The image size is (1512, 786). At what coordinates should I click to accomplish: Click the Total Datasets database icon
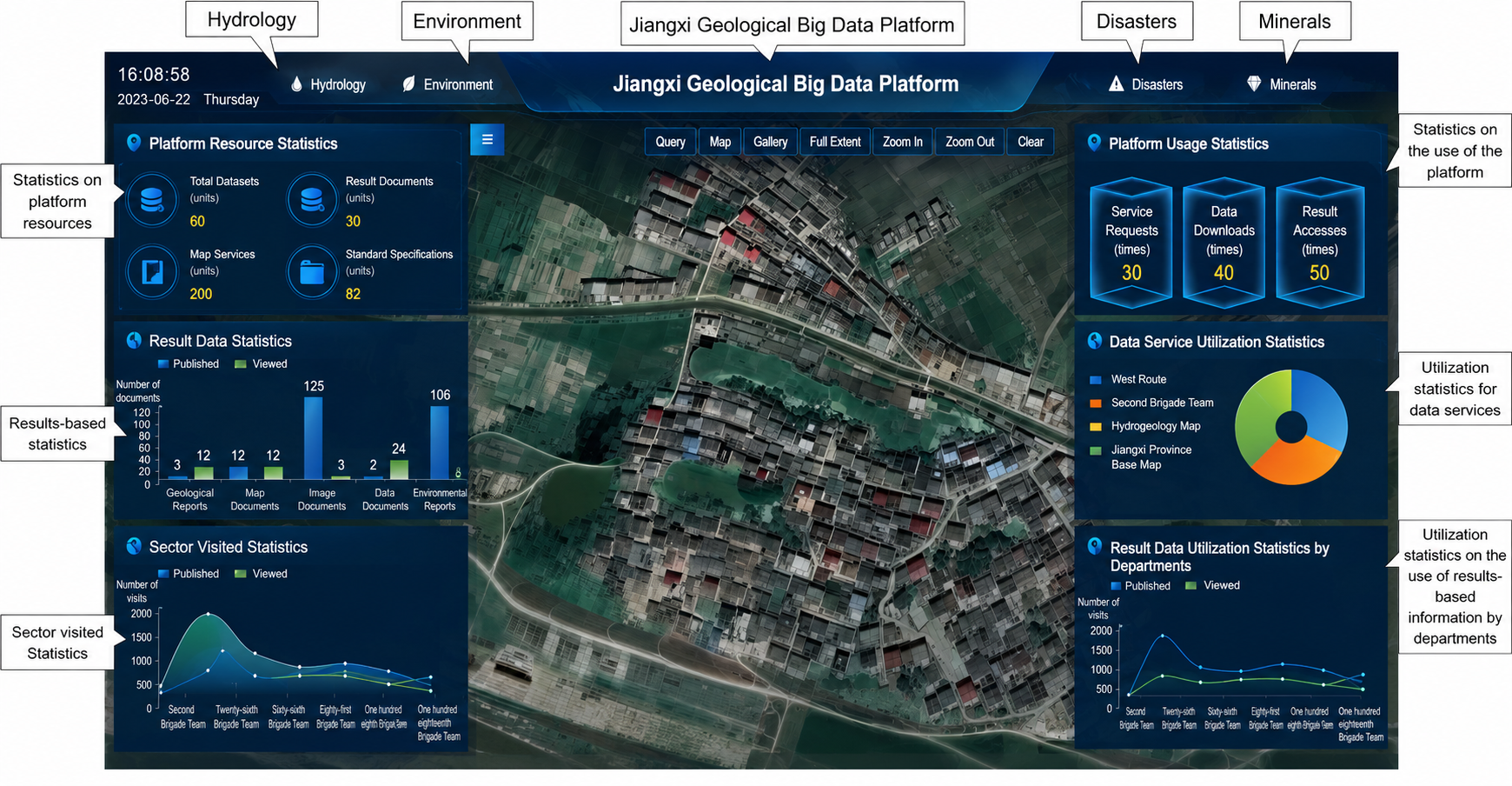pyautogui.click(x=152, y=200)
